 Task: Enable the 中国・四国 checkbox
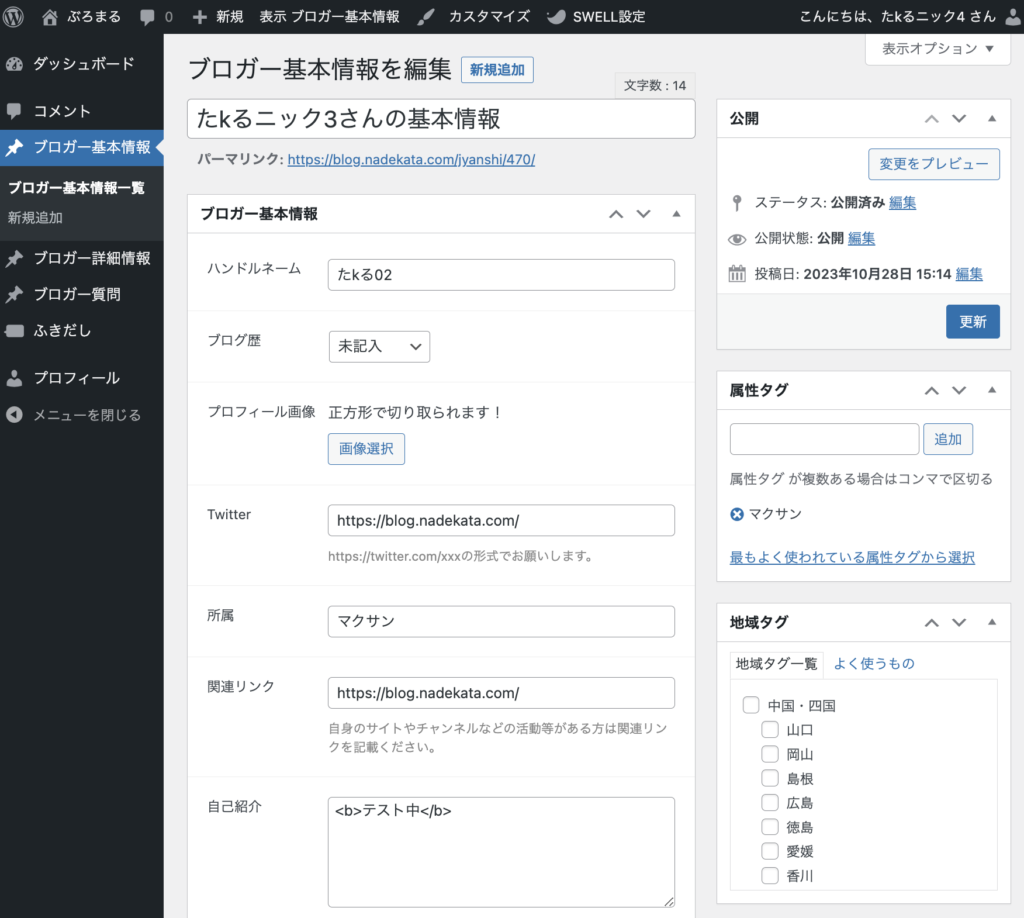tap(751, 706)
